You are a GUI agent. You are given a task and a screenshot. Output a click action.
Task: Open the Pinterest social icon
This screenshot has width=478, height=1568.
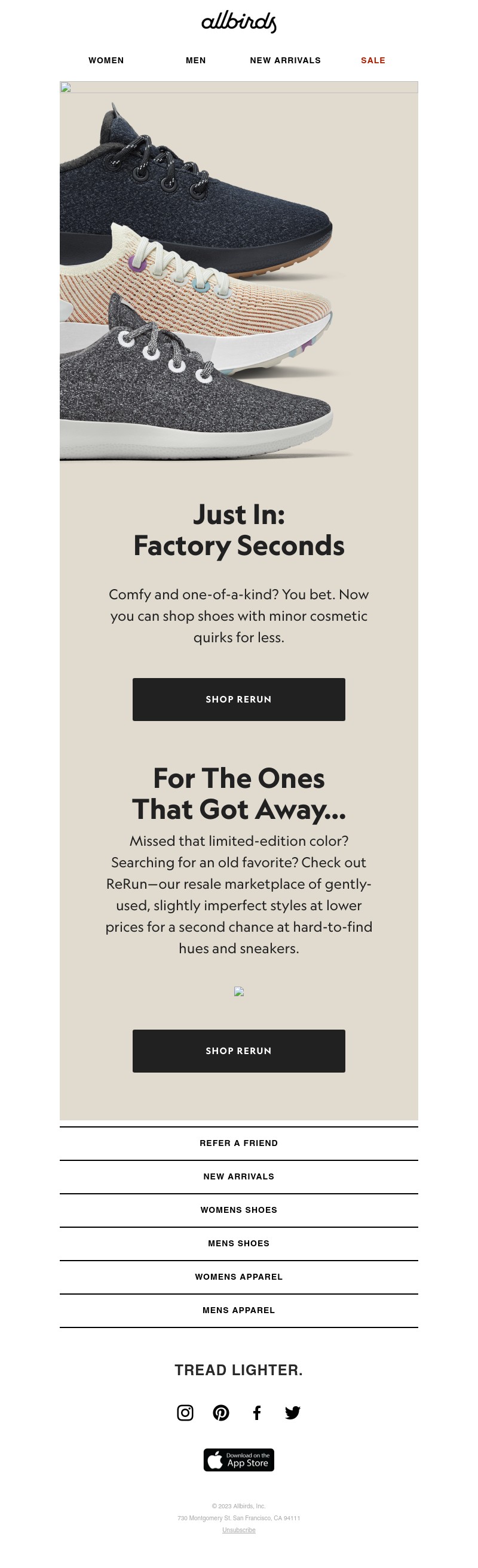221,1412
